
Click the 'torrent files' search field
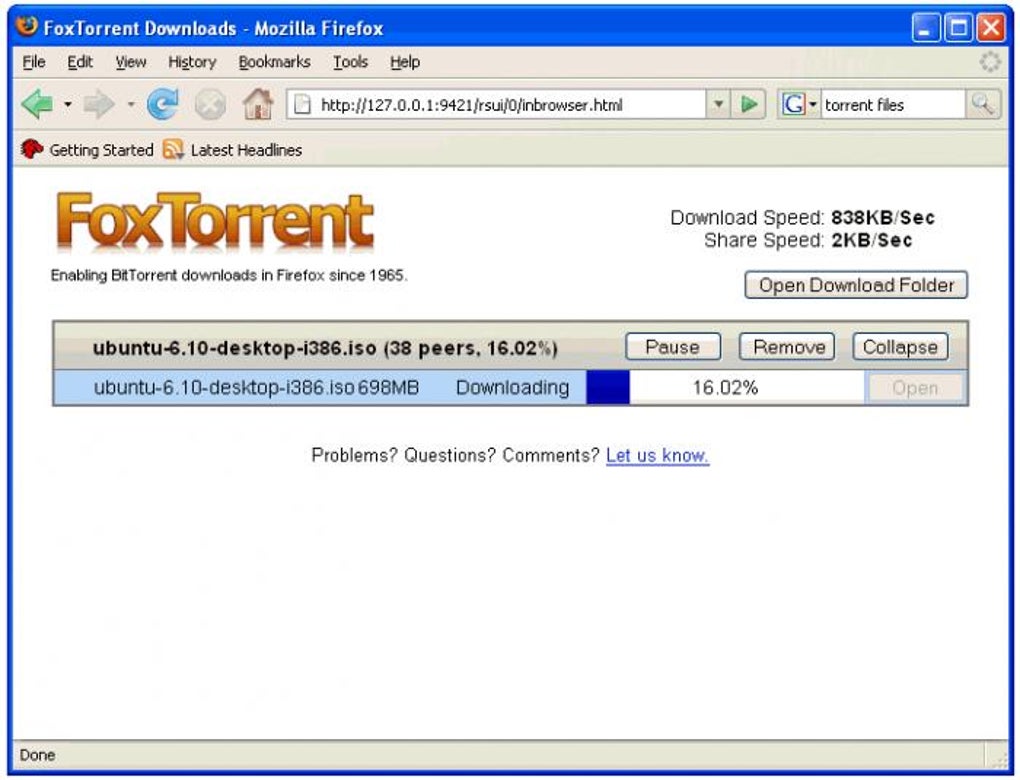(893, 105)
